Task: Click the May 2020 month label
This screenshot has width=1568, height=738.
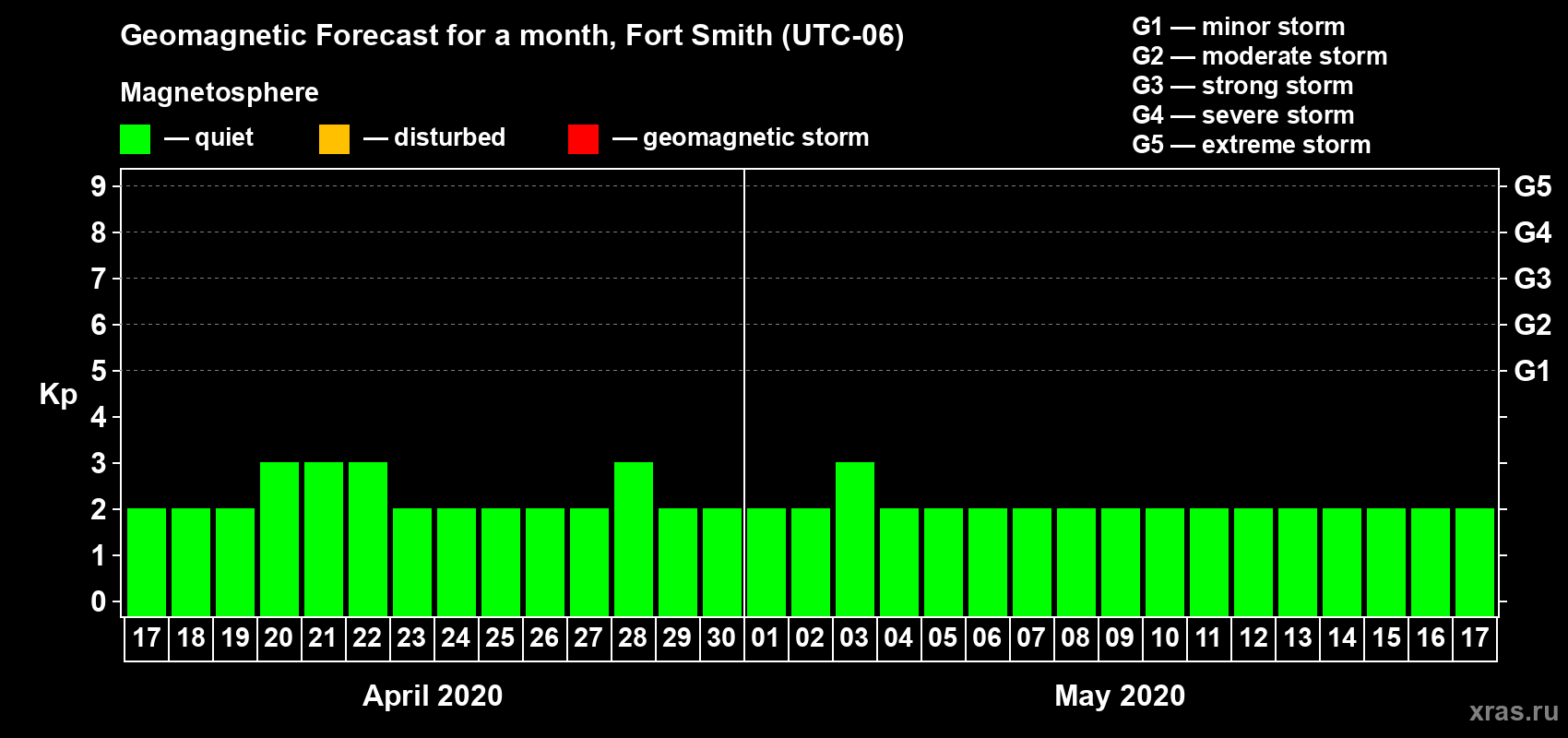Action: 1120,695
